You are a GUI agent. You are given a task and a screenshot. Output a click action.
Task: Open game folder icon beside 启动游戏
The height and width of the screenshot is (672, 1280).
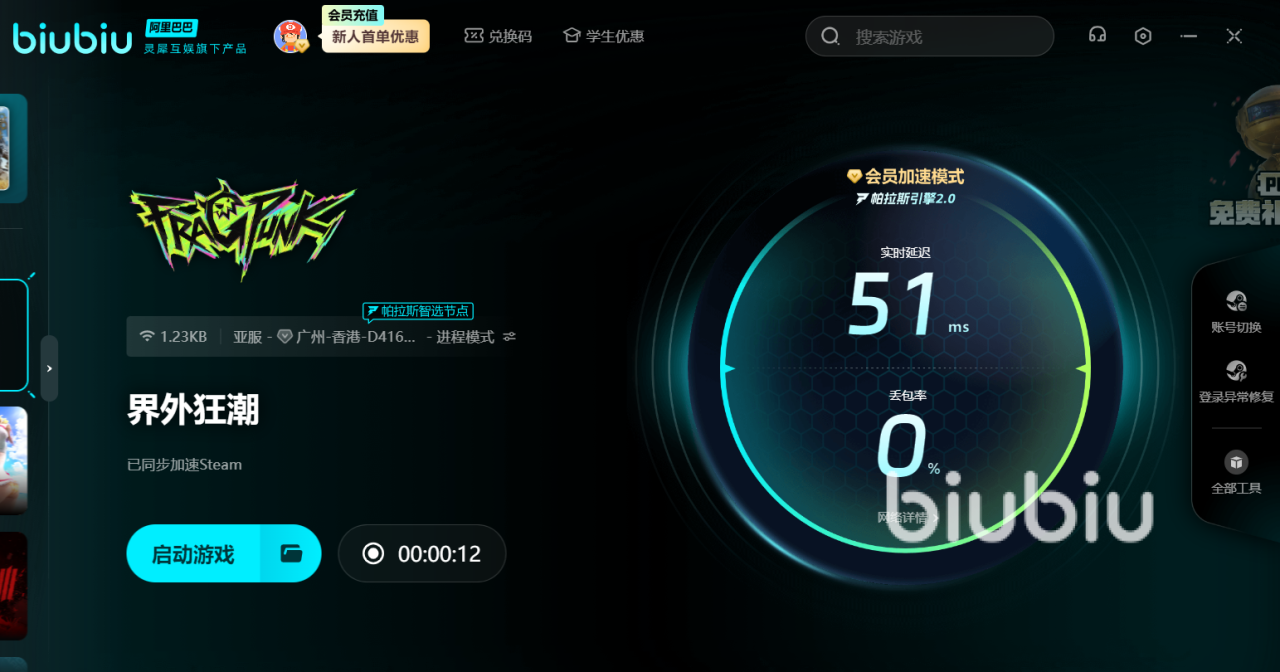[x=291, y=554]
